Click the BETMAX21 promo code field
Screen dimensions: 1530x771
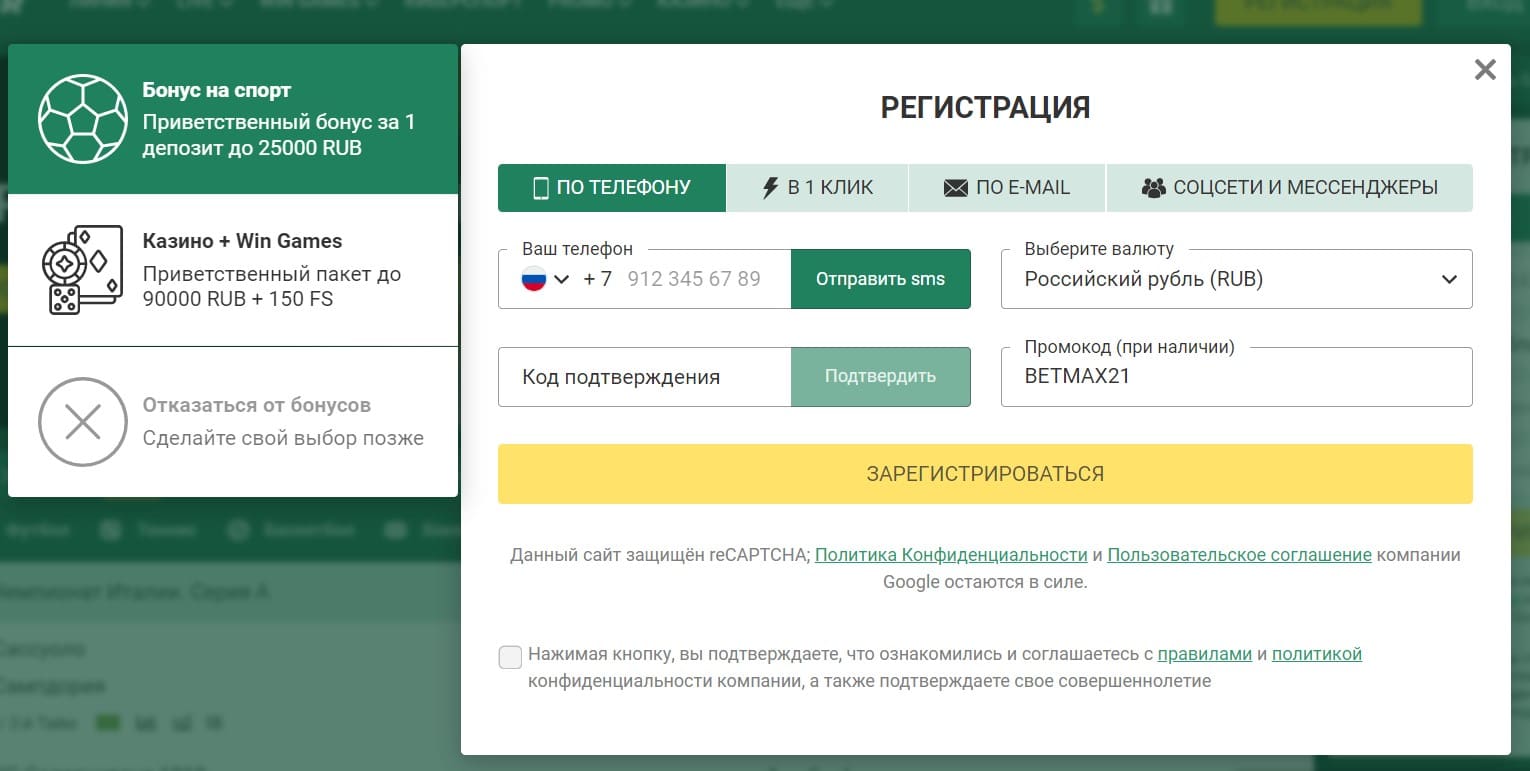pyautogui.click(x=1236, y=377)
